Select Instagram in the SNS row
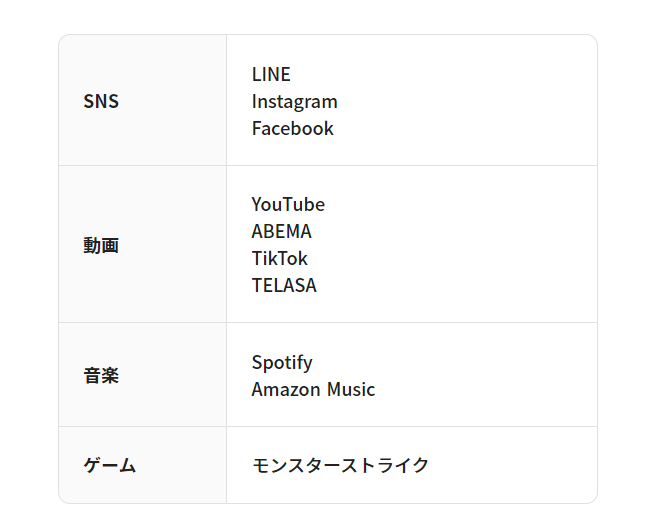Screen dimensions: 652x526 (x=294, y=102)
